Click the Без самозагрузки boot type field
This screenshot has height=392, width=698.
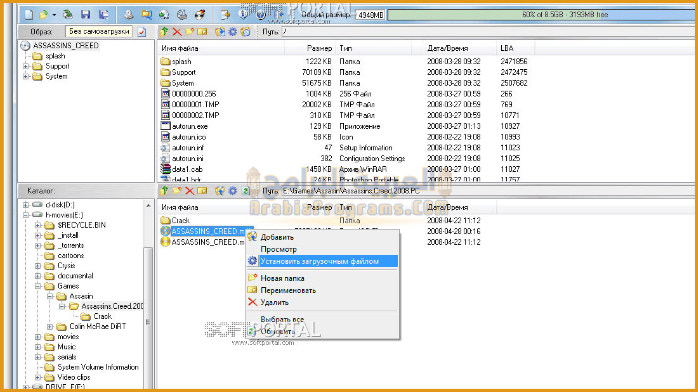point(99,32)
